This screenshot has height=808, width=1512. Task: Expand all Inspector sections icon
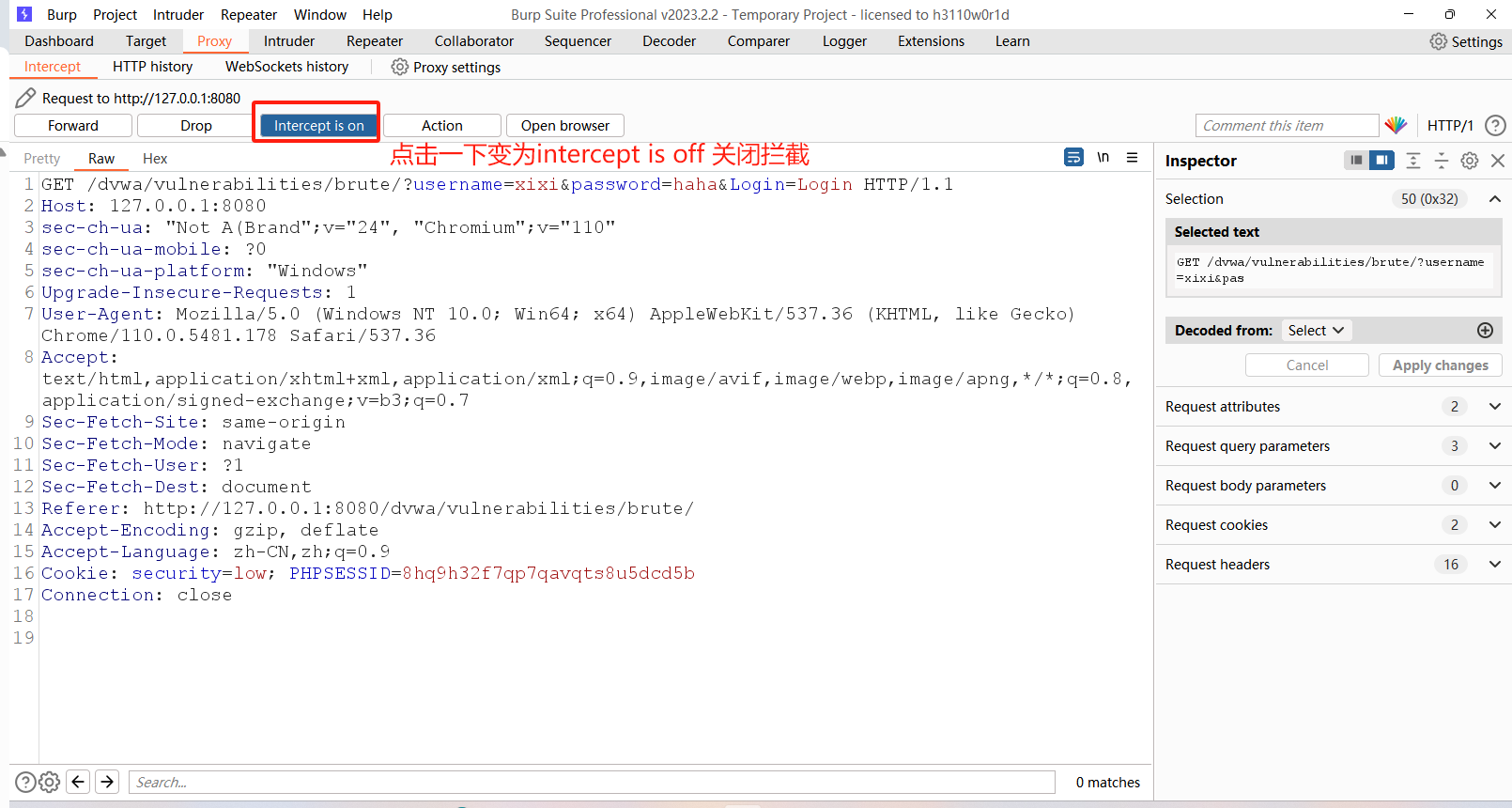coord(1413,161)
